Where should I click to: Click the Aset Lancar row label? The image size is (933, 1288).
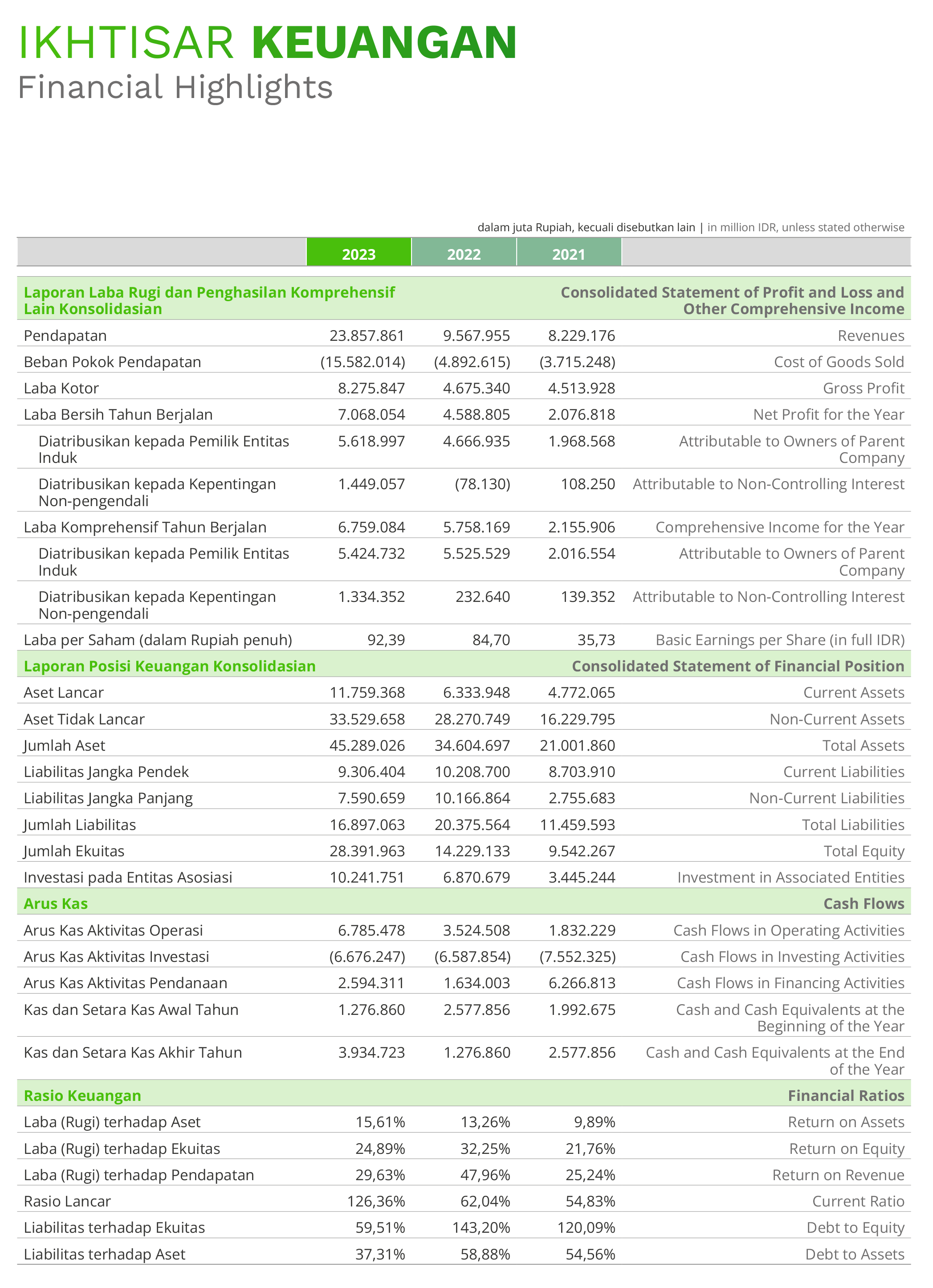(64, 693)
